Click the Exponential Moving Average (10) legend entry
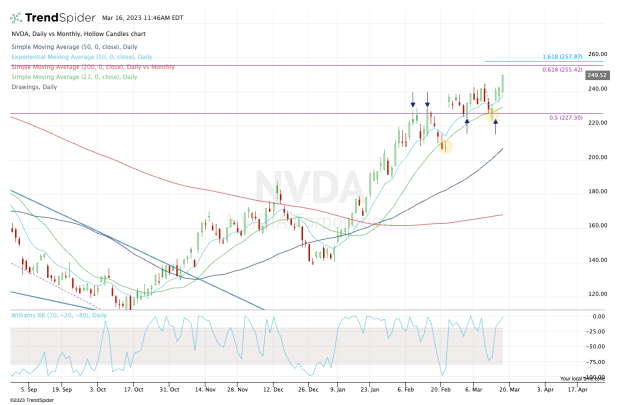Image resolution: width=620 pixels, height=405 pixels. [x=72, y=56]
